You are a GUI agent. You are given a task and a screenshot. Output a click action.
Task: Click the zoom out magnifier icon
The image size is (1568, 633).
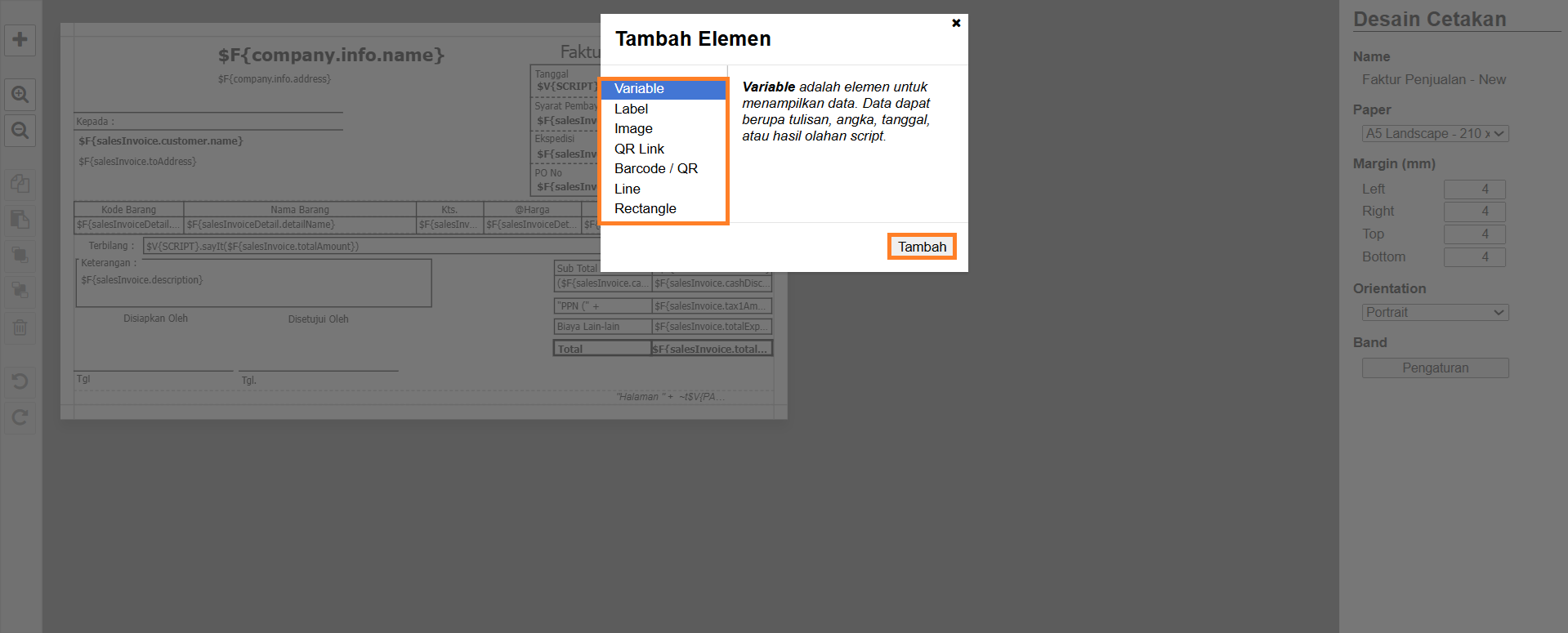pyautogui.click(x=20, y=131)
